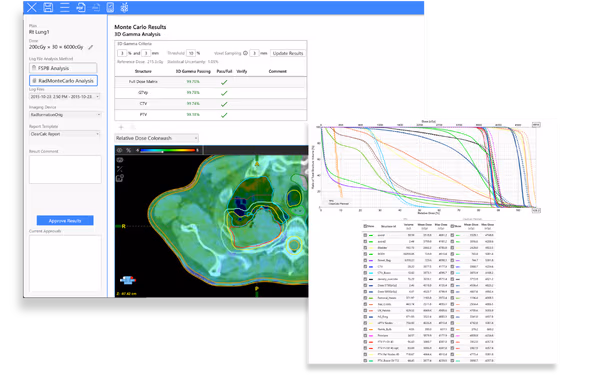Click the PTV structure name in gamma table

tap(143, 115)
